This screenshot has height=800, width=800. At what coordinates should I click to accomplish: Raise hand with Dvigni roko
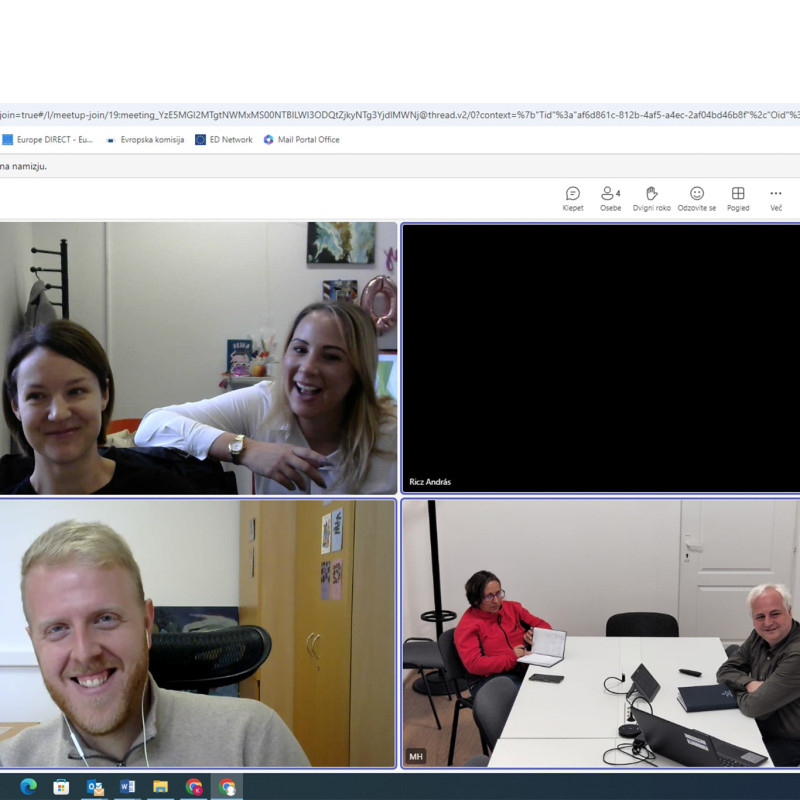pos(651,198)
